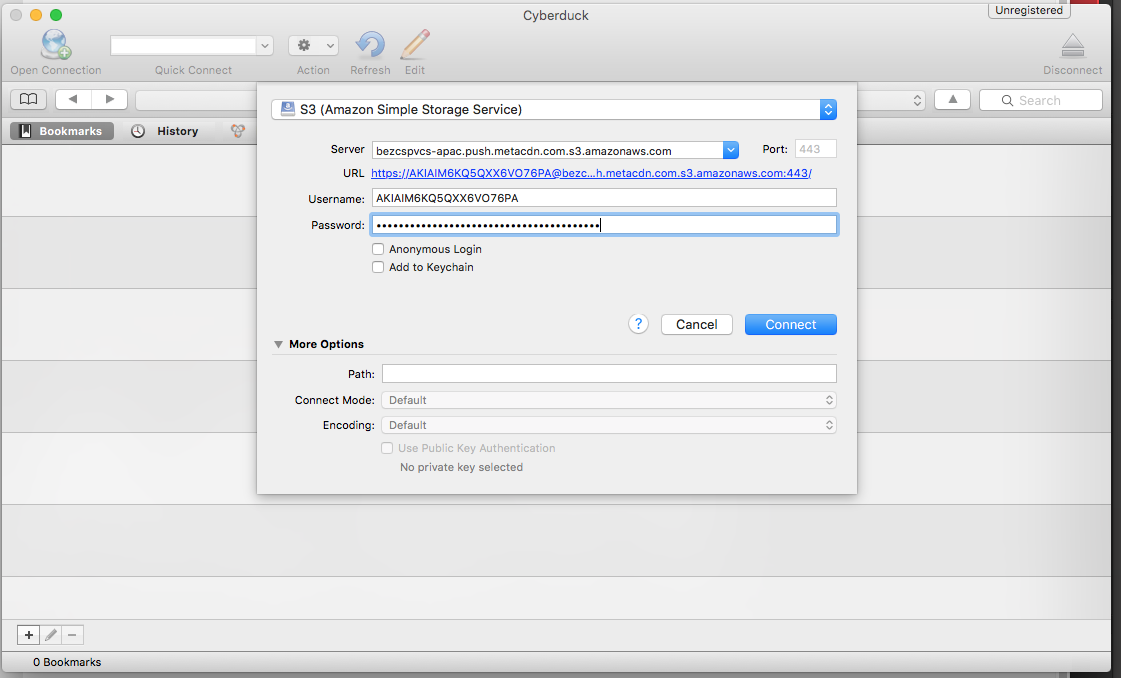Collapse the More Options disclosure triangle
The width and height of the screenshot is (1121, 678).
coord(278,344)
